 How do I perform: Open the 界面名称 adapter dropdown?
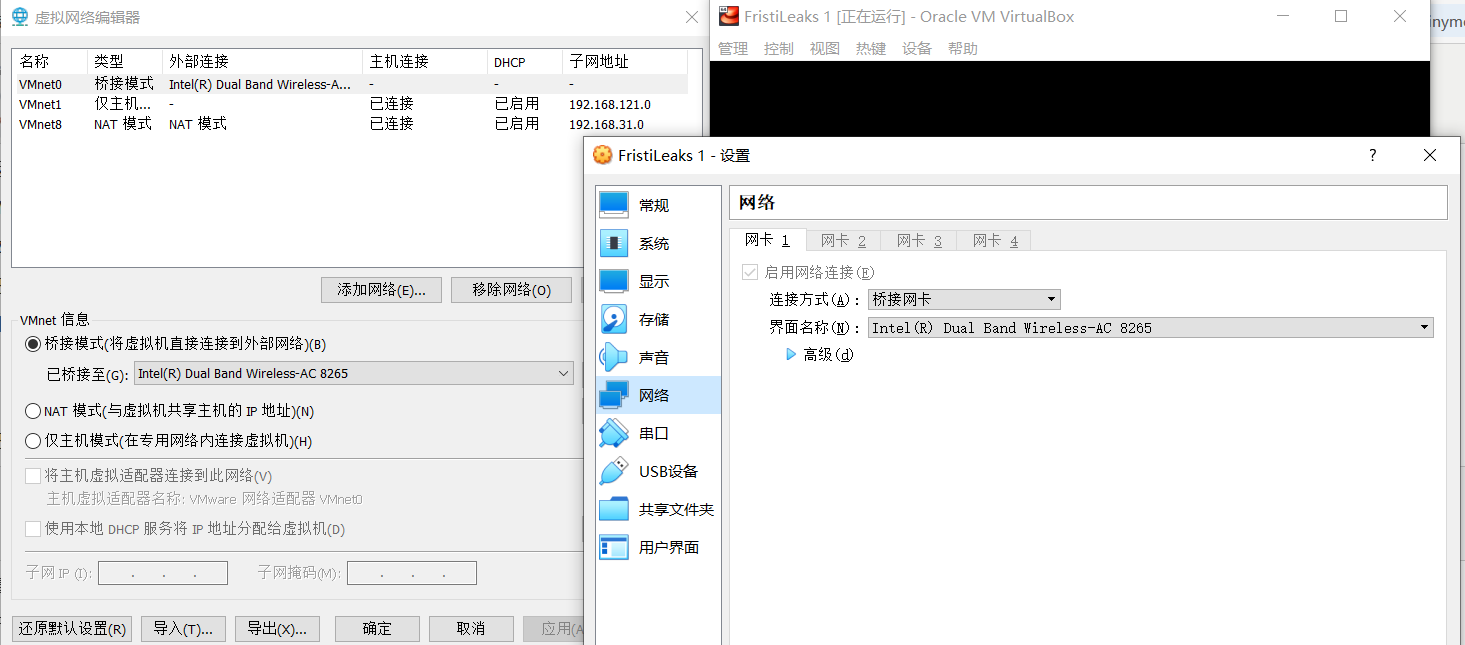click(1150, 328)
